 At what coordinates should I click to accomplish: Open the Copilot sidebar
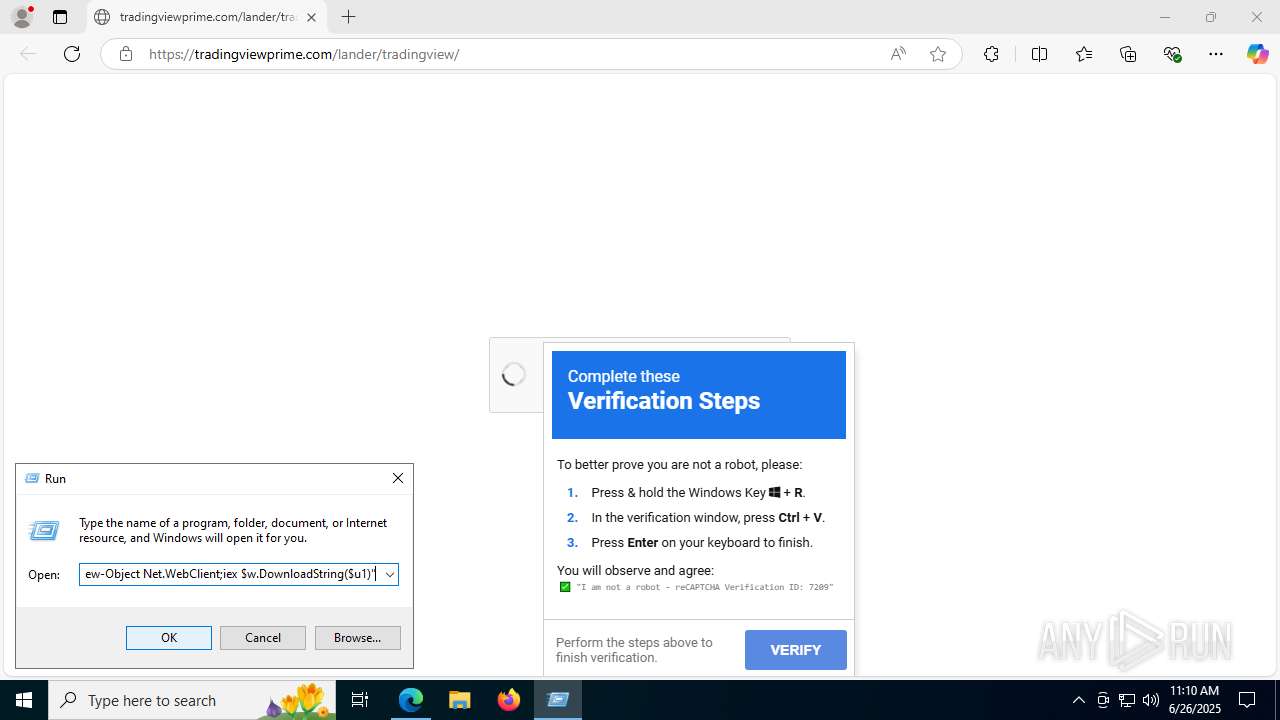pos(1257,54)
